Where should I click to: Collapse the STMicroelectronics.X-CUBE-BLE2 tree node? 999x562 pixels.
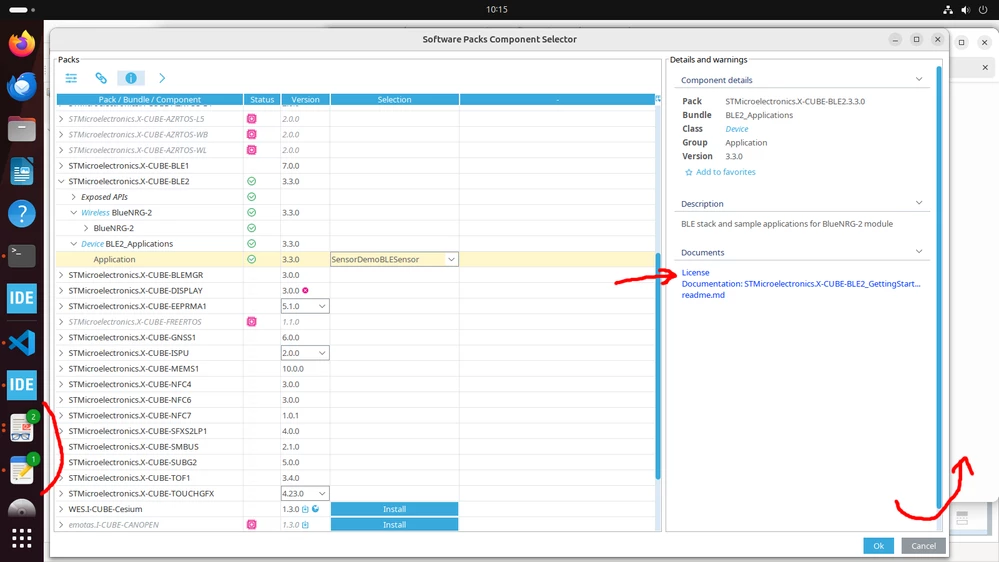pos(61,182)
